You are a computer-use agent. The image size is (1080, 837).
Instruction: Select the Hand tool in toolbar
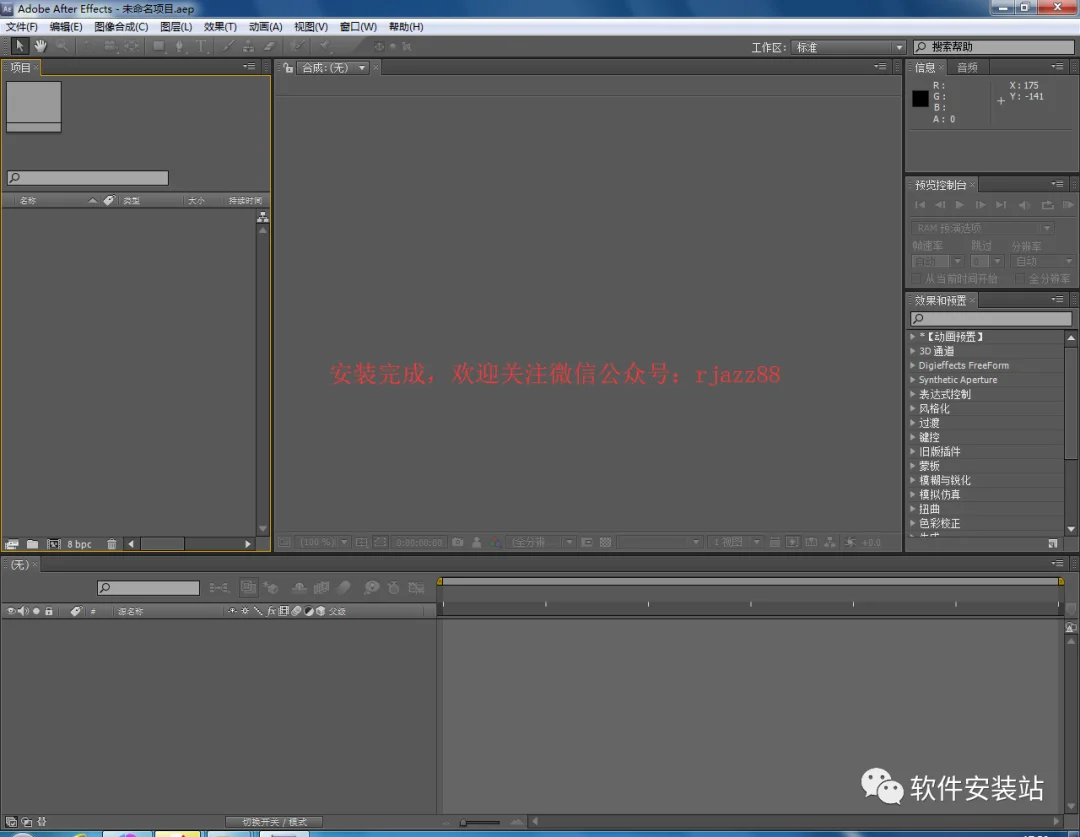point(41,46)
